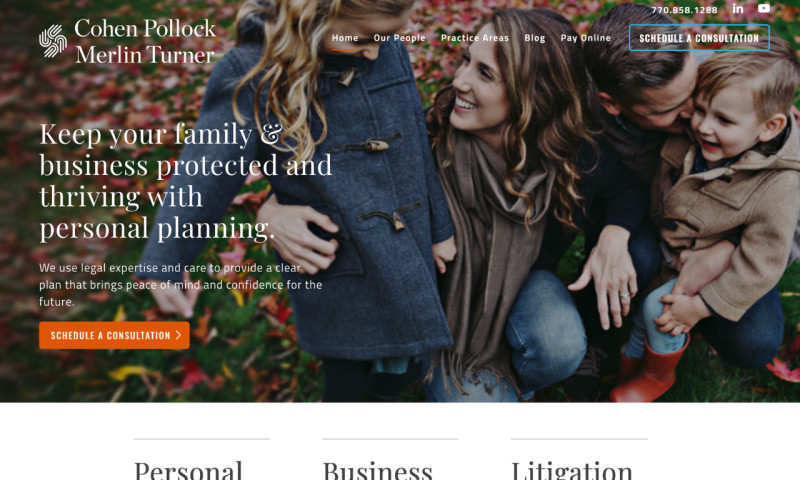Open the YouTube icon link
Image resolution: width=800 pixels, height=480 pixels.
tap(764, 8)
